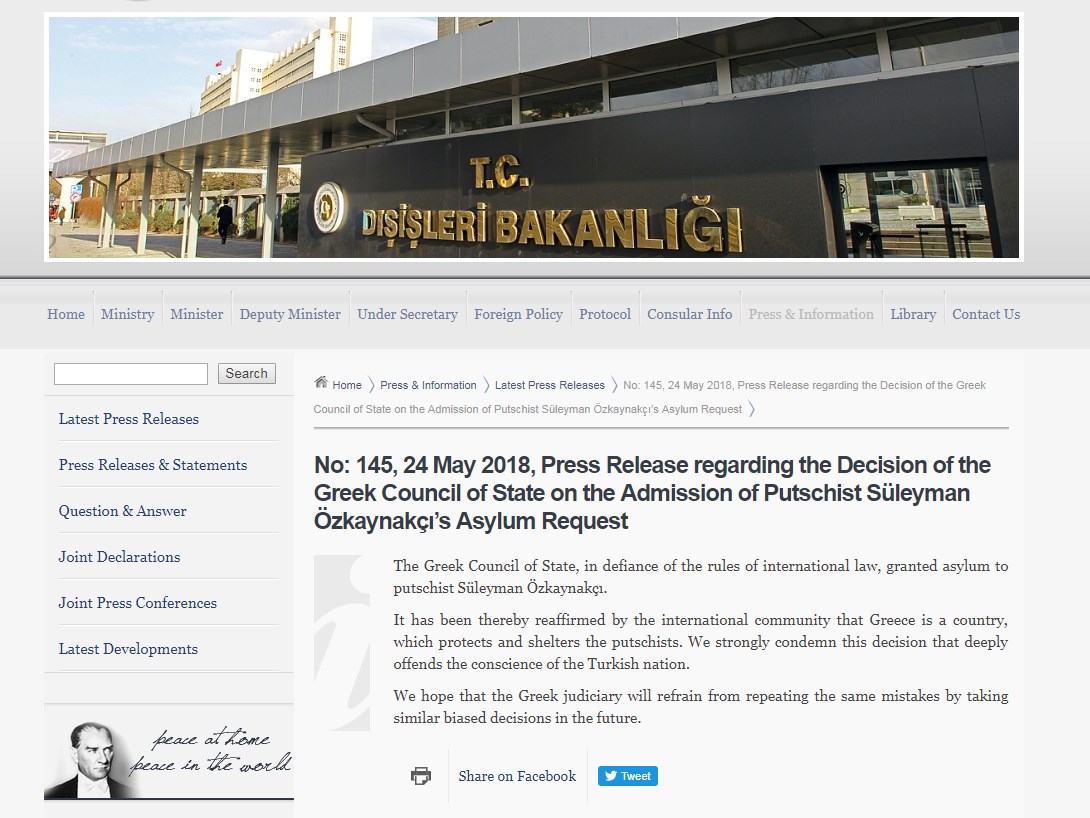Screen dimensions: 1090x818
Task: Click the blue Tweet button
Action: (628, 776)
